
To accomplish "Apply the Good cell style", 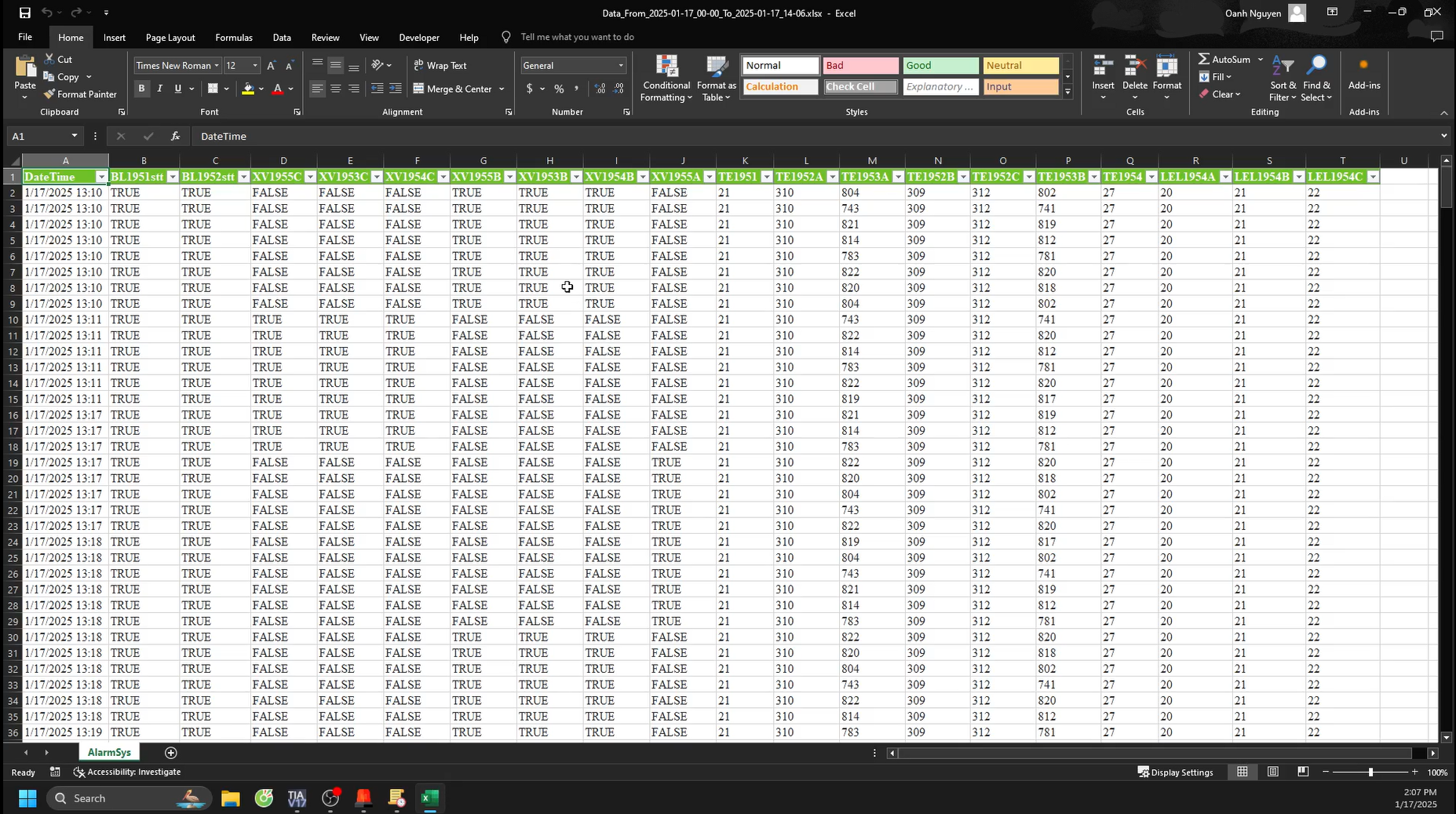I will click(x=940, y=66).
